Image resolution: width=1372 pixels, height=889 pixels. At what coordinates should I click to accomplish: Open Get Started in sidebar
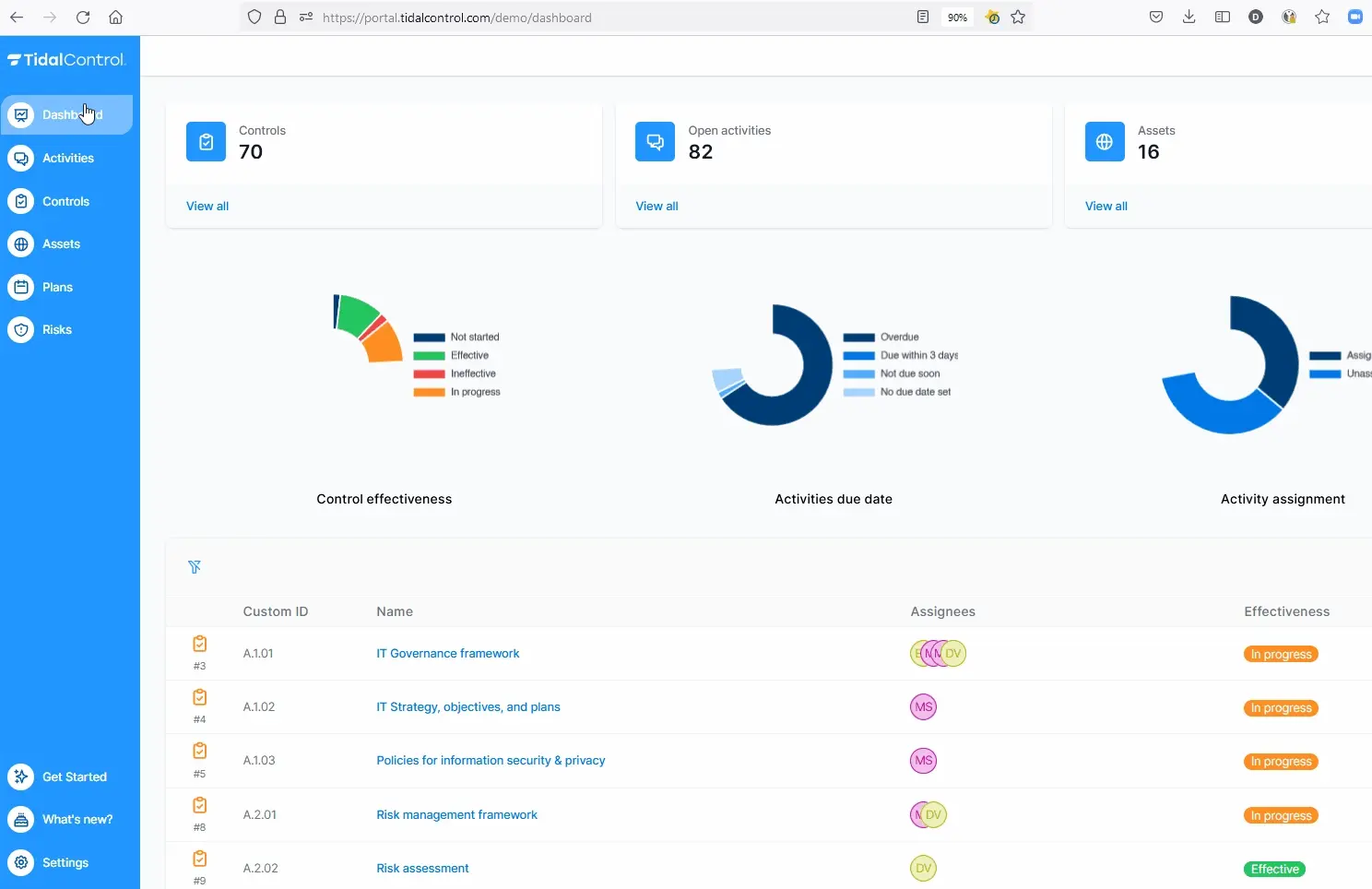[66, 776]
